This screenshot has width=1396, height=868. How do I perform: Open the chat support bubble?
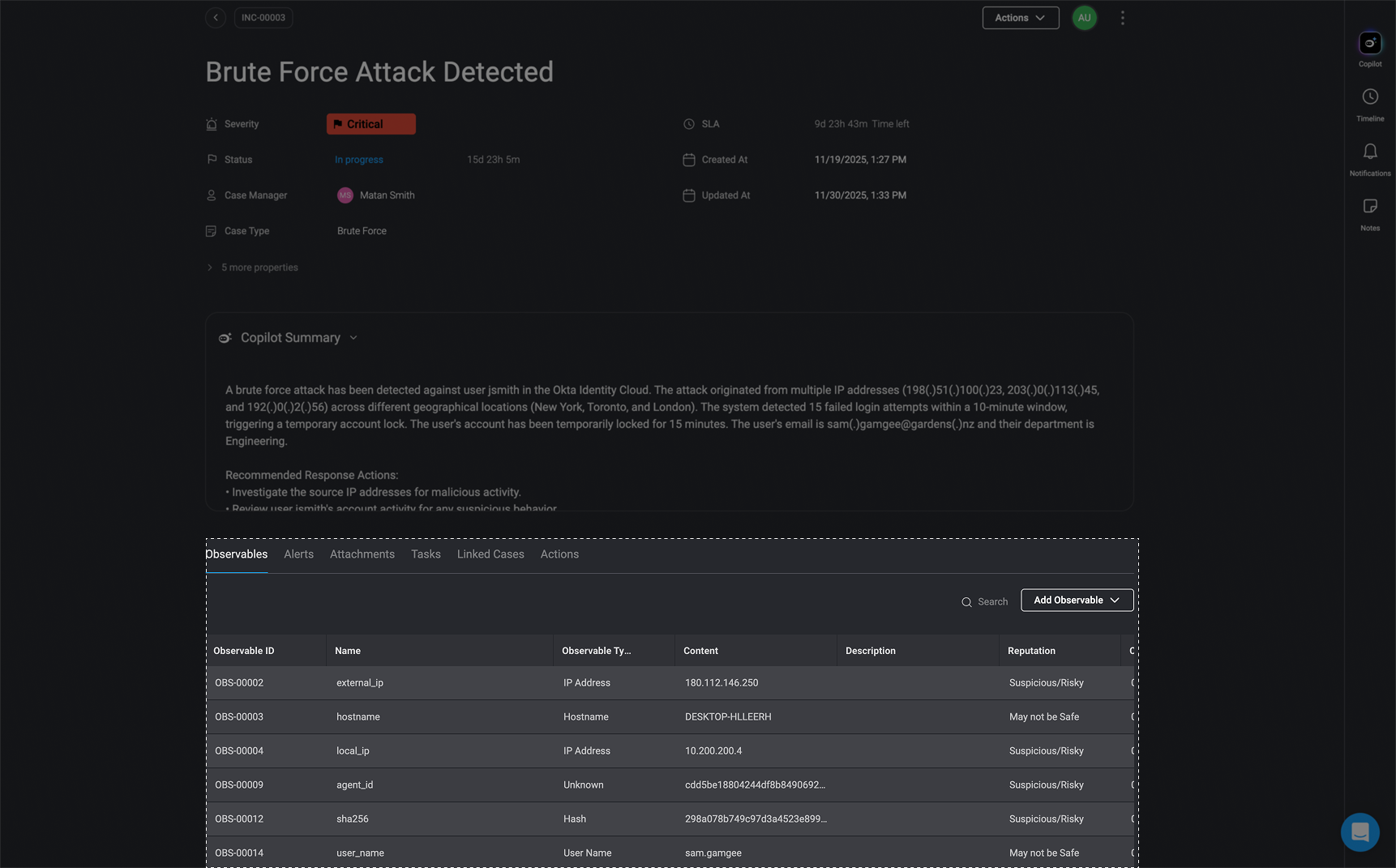point(1360,832)
